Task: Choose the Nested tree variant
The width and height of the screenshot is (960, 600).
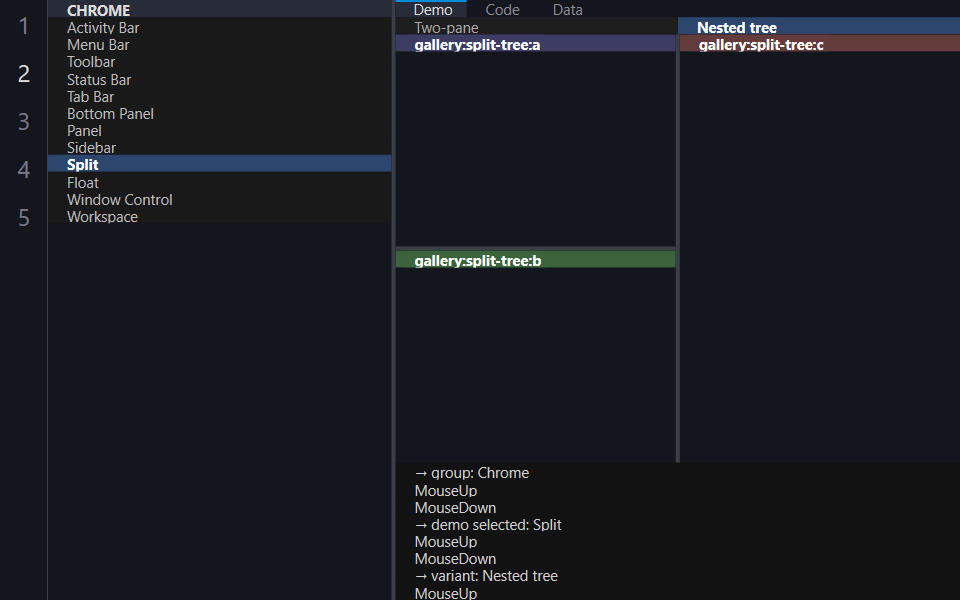Action: click(x=819, y=27)
